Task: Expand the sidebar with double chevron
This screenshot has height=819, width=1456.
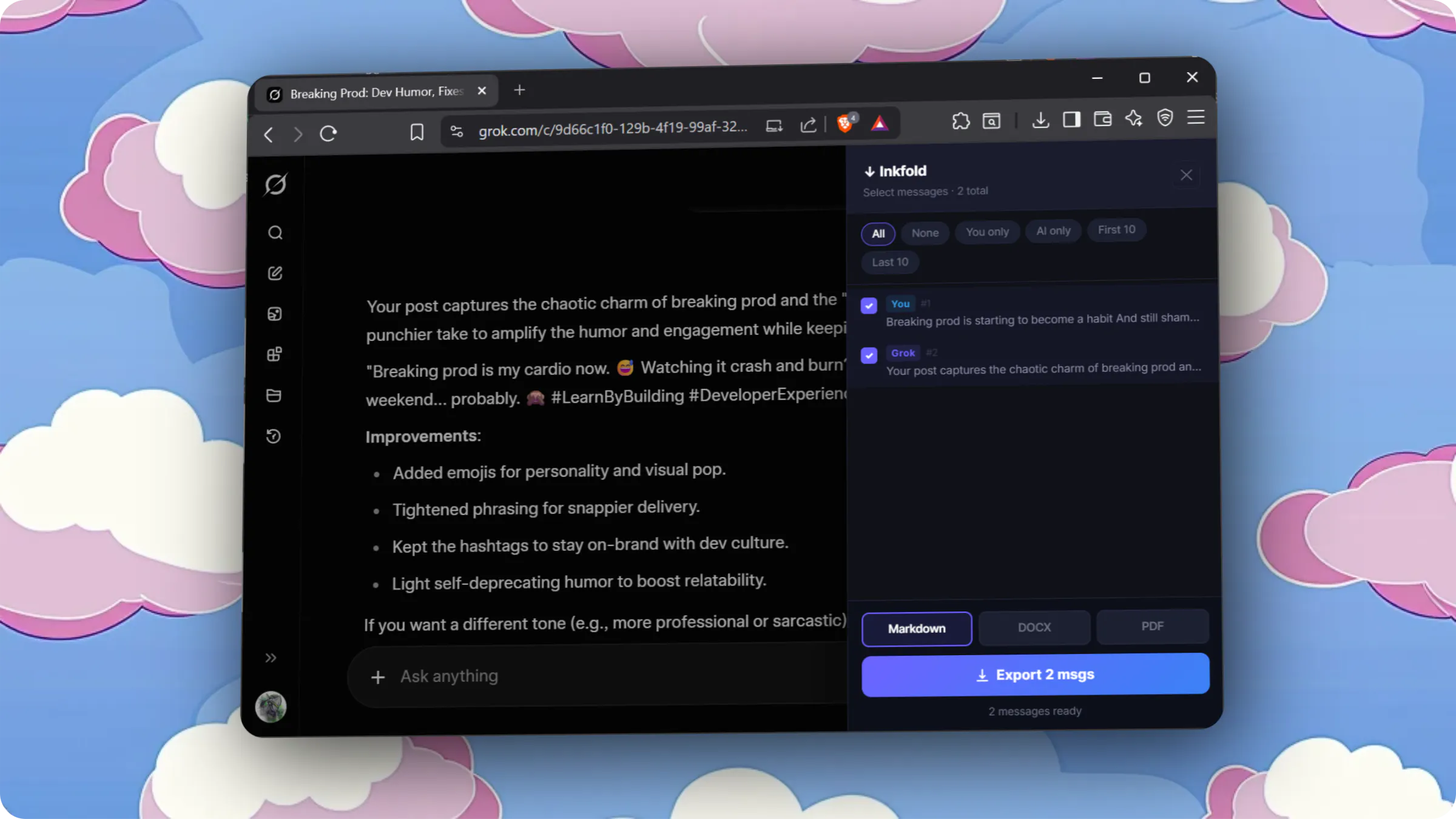Action: pyautogui.click(x=271, y=658)
